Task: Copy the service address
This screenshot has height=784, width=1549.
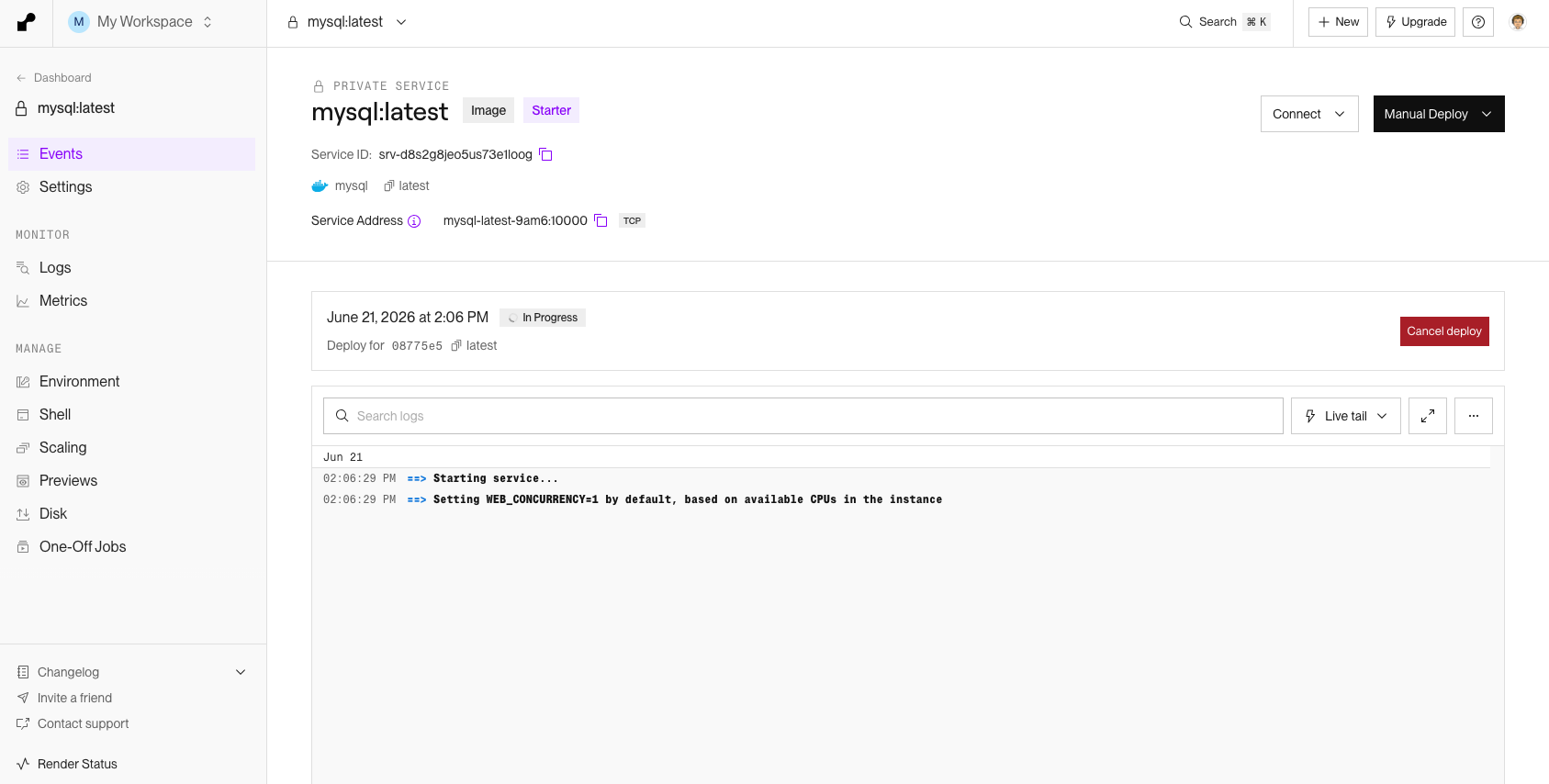Action: (x=601, y=220)
